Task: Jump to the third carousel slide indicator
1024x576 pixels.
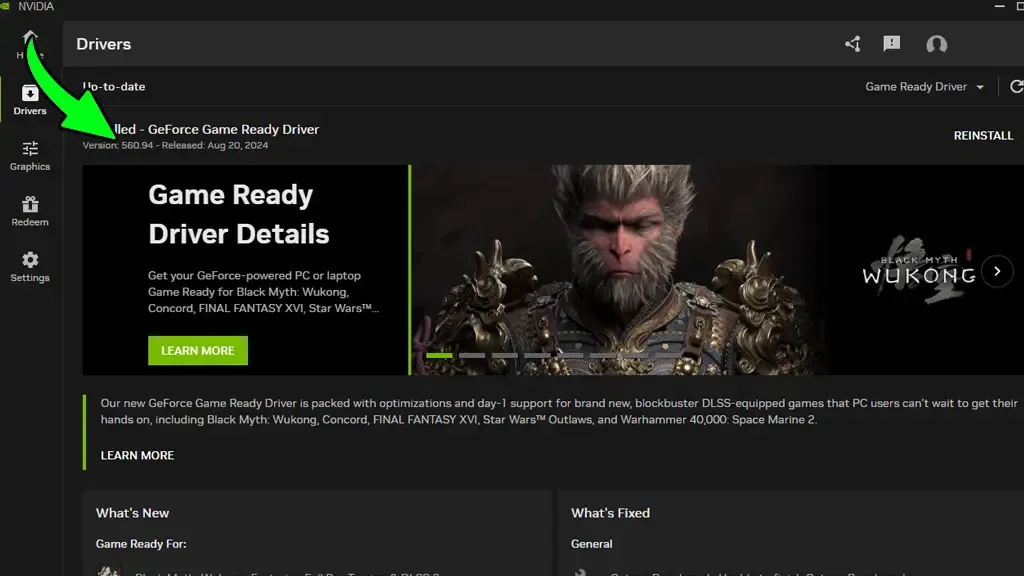Action: pyautogui.click(x=504, y=355)
